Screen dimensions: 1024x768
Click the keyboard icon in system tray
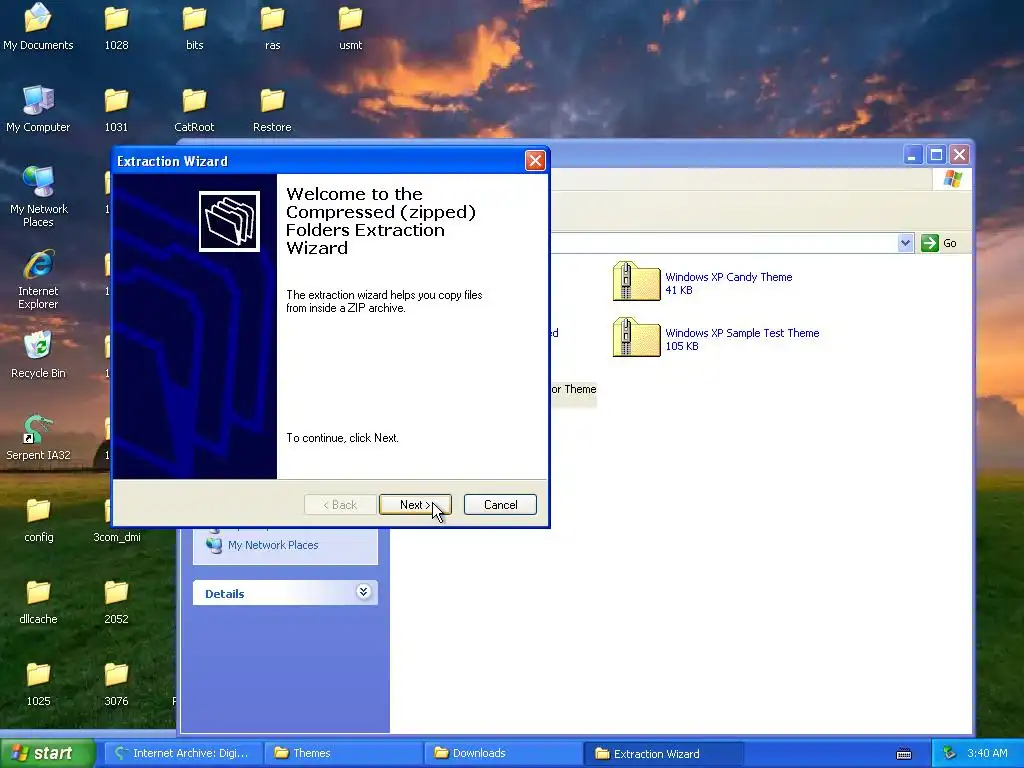(904, 754)
